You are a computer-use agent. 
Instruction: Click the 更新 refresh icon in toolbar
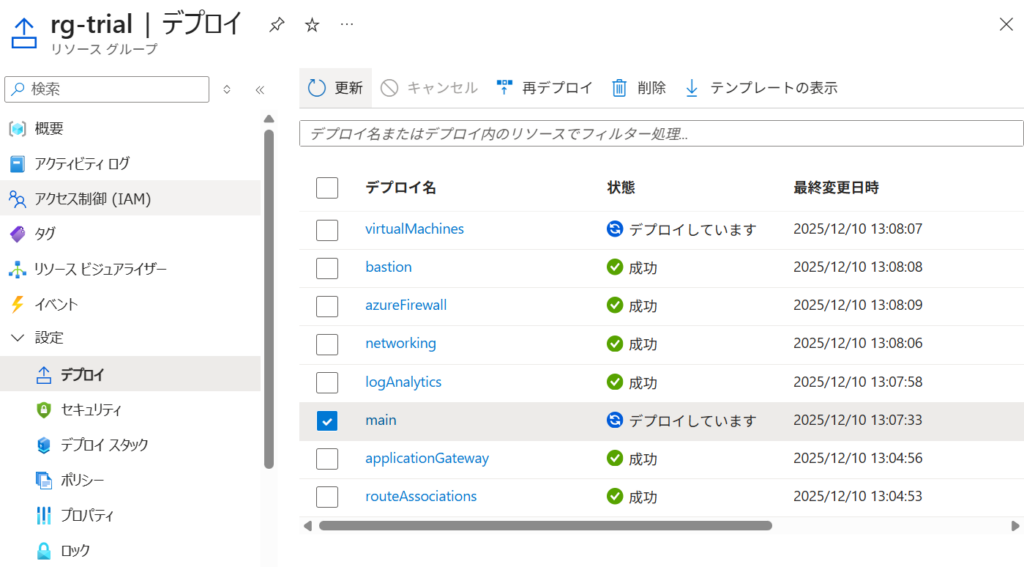[x=317, y=88]
